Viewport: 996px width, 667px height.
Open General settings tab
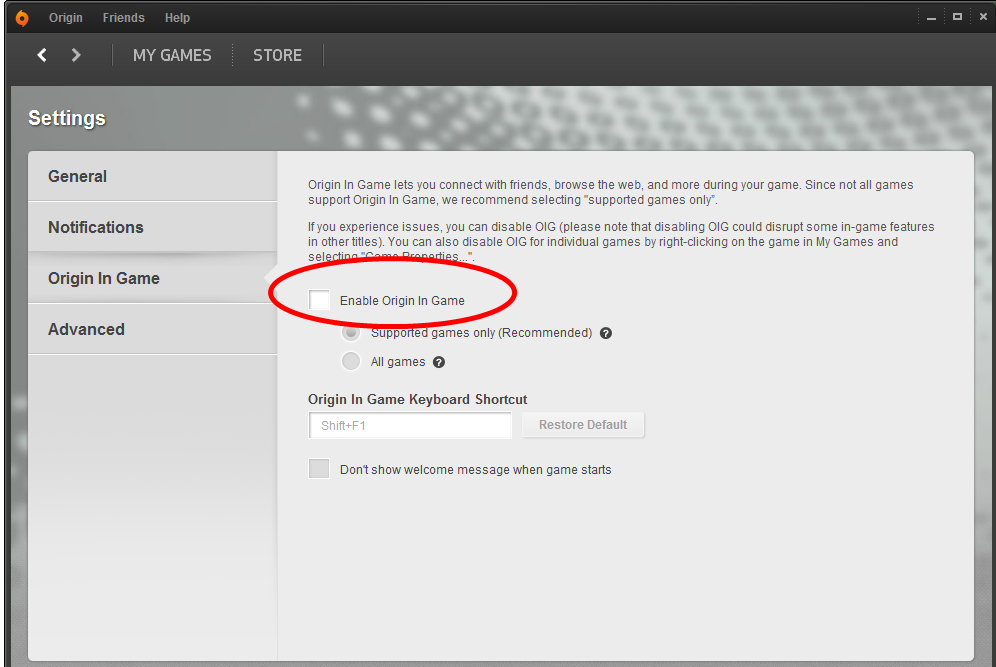(x=152, y=176)
